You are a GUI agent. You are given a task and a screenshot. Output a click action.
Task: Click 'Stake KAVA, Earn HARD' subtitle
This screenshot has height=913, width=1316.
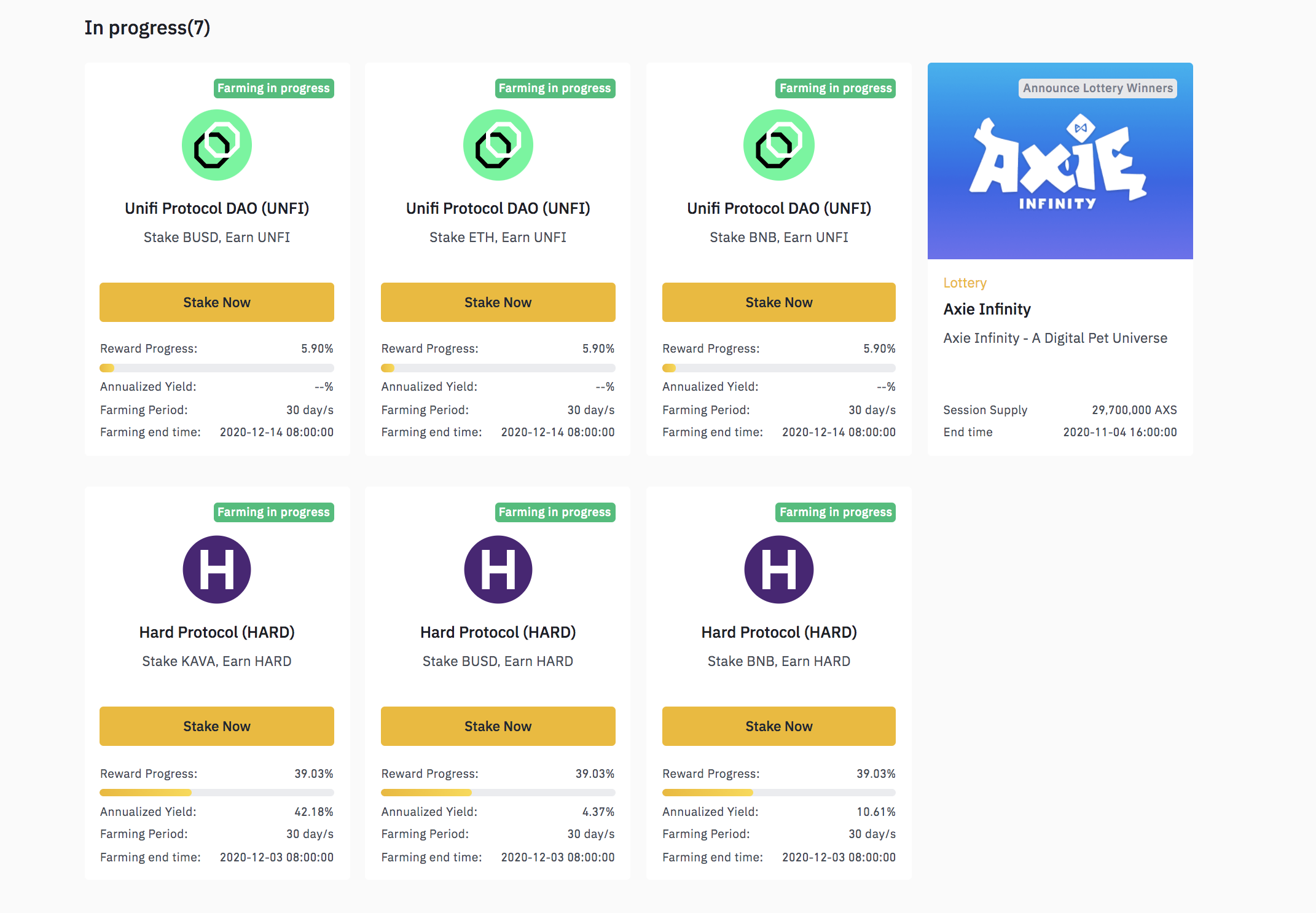[x=217, y=661]
